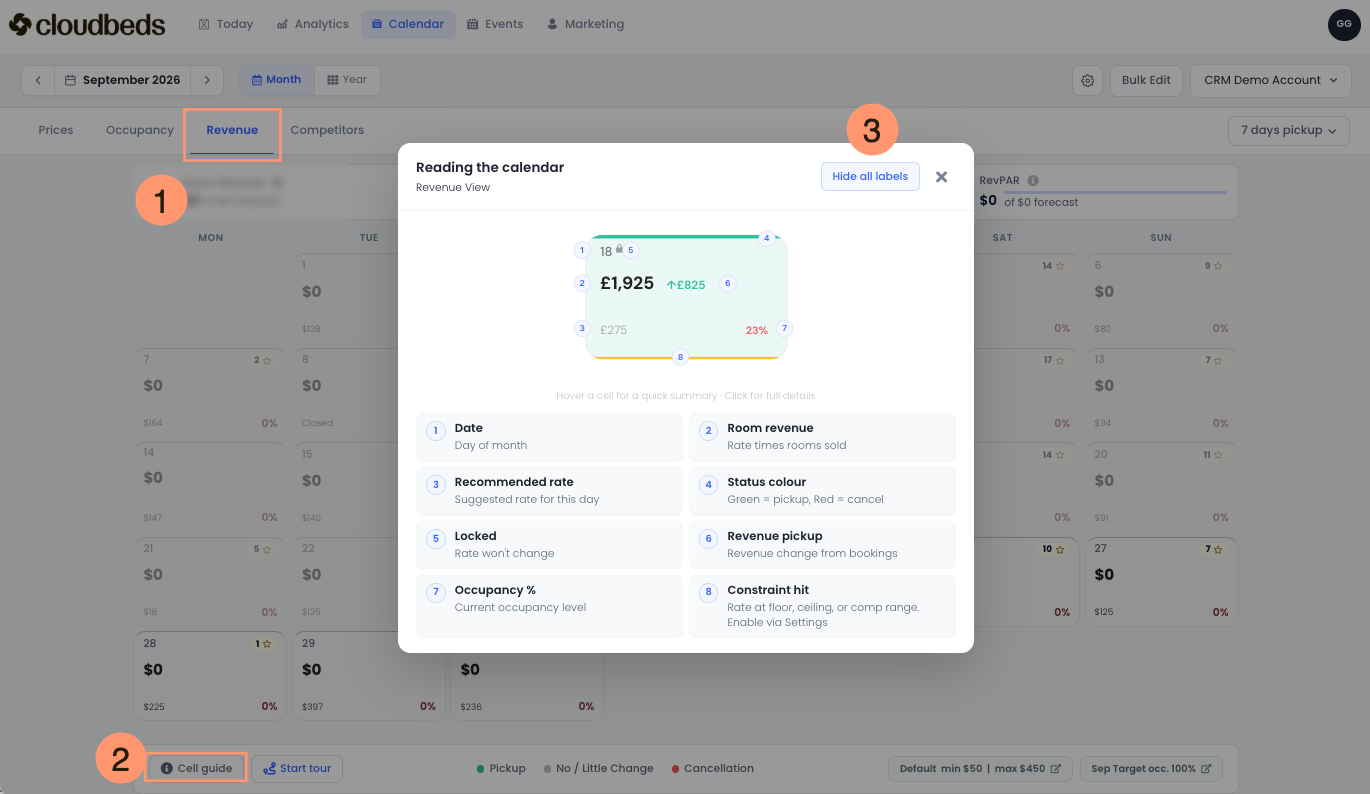Image resolution: width=1370 pixels, height=794 pixels.
Task: Go to previous month arrow
Action: 38,80
